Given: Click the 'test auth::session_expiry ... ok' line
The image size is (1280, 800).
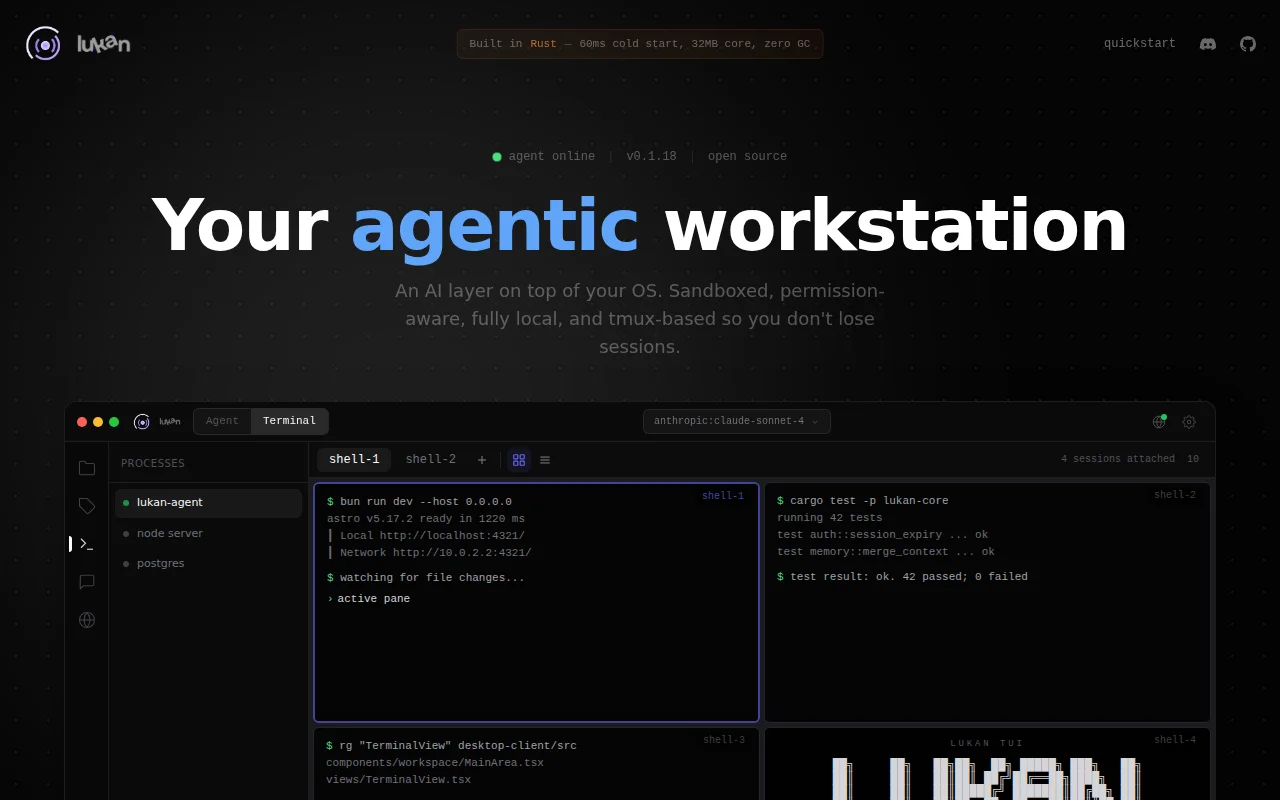Looking at the screenshot, I should [883, 535].
